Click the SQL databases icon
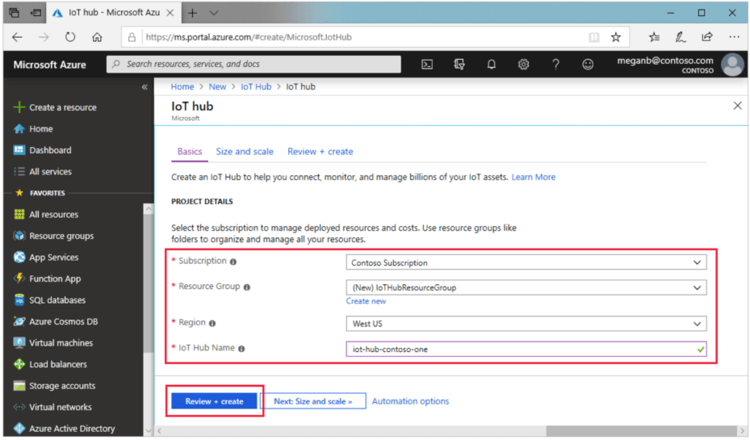750x440 pixels. point(19,300)
